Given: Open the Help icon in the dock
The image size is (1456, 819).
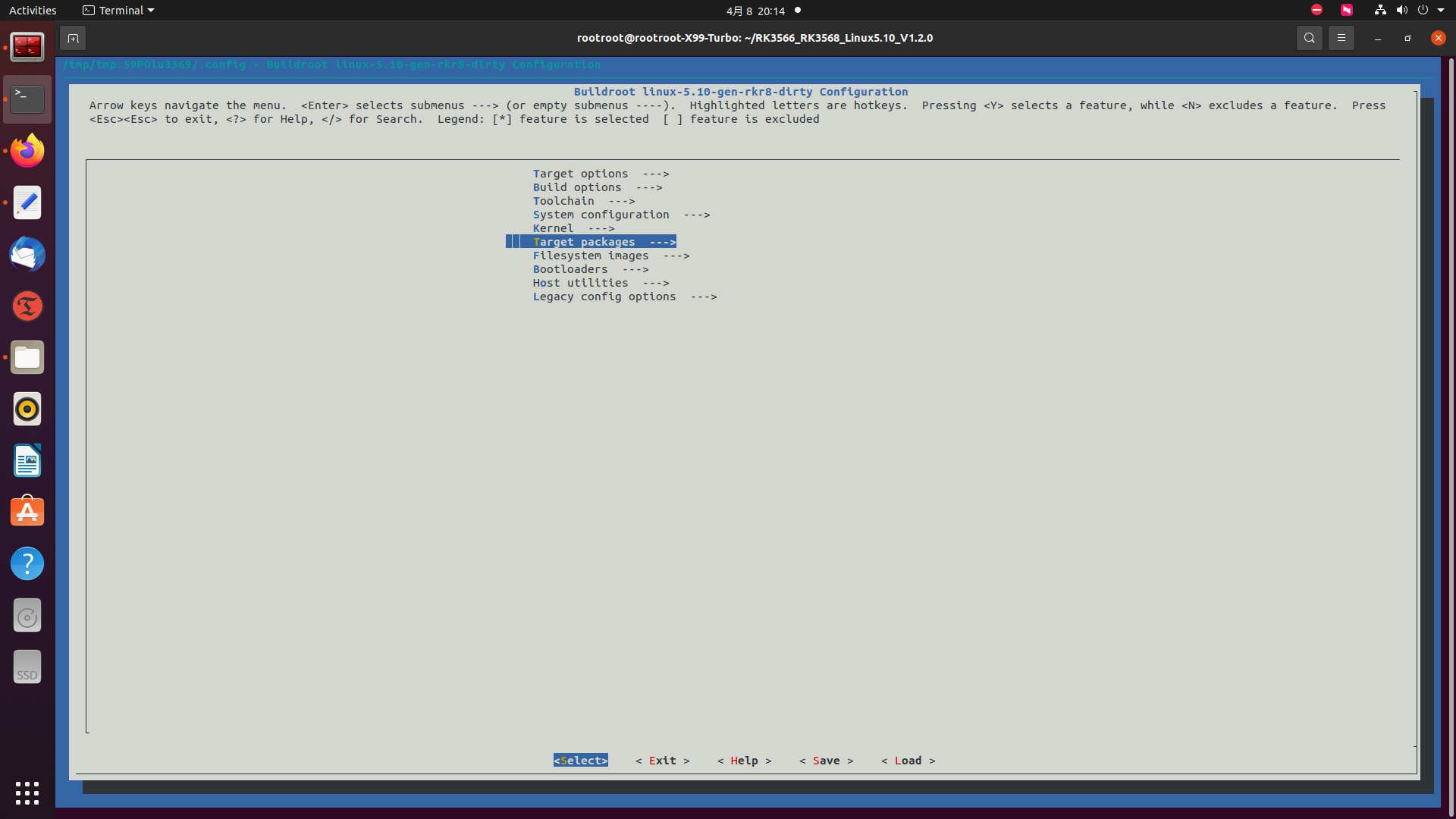Looking at the screenshot, I should pyautogui.click(x=27, y=563).
